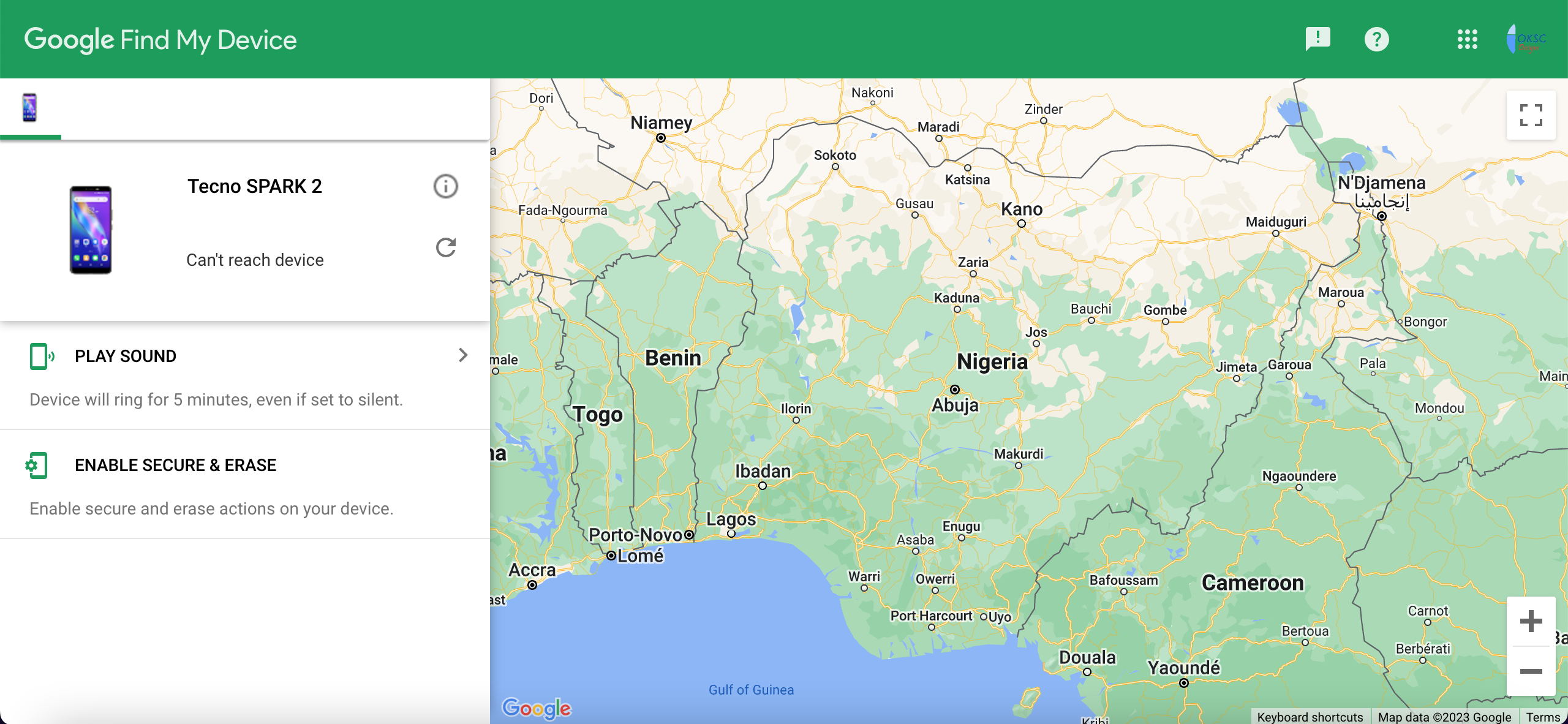This screenshot has width=1568, height=724.
Task: Click the Sokoto city label
Action: tap(835, 155)
